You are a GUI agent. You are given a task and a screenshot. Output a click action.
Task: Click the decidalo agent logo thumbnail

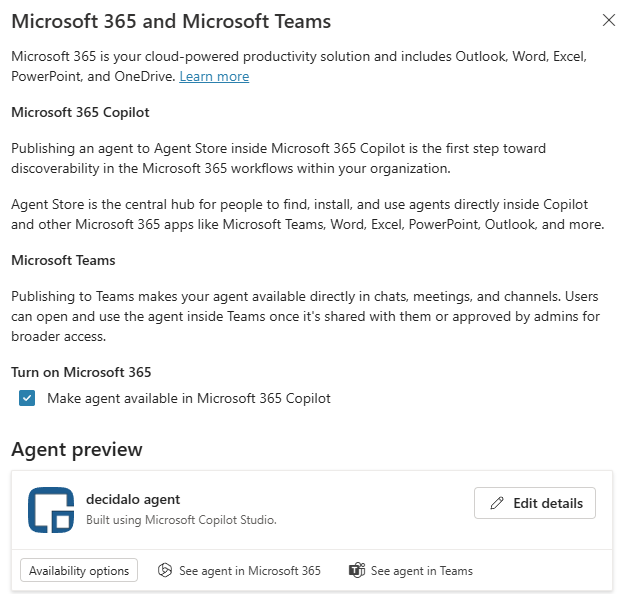51,510
